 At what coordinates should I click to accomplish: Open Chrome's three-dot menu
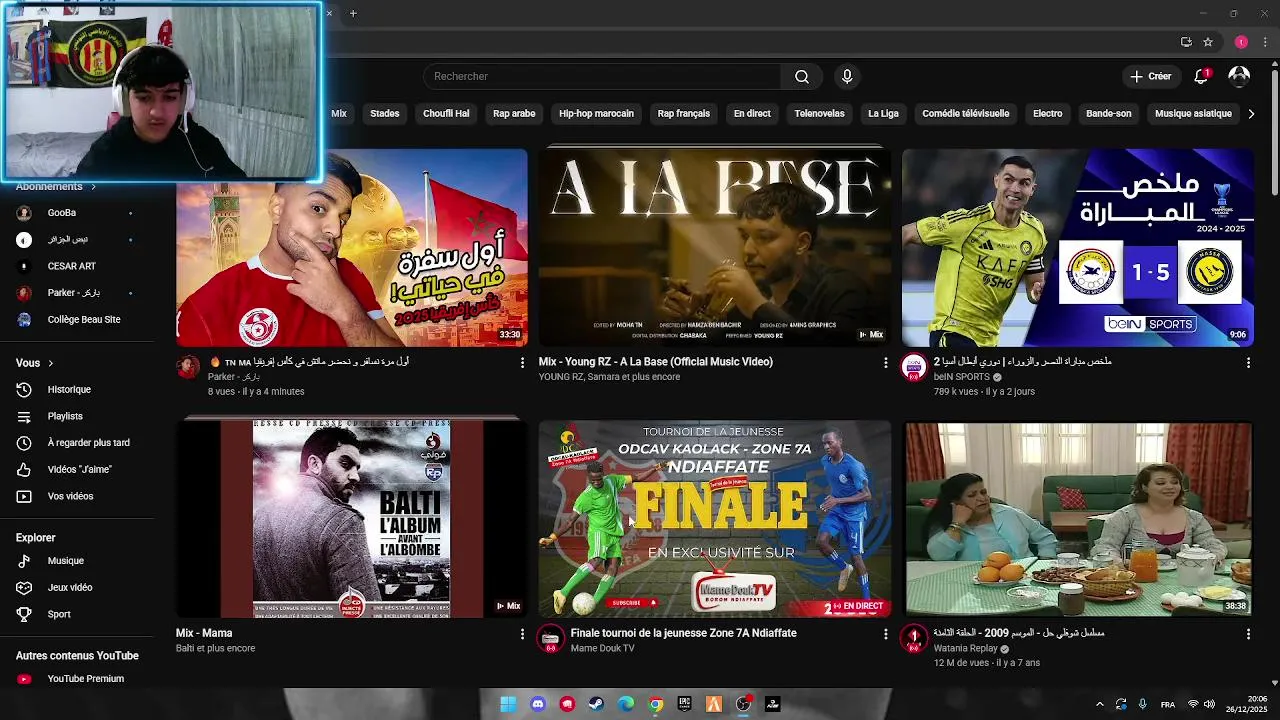1266,42
